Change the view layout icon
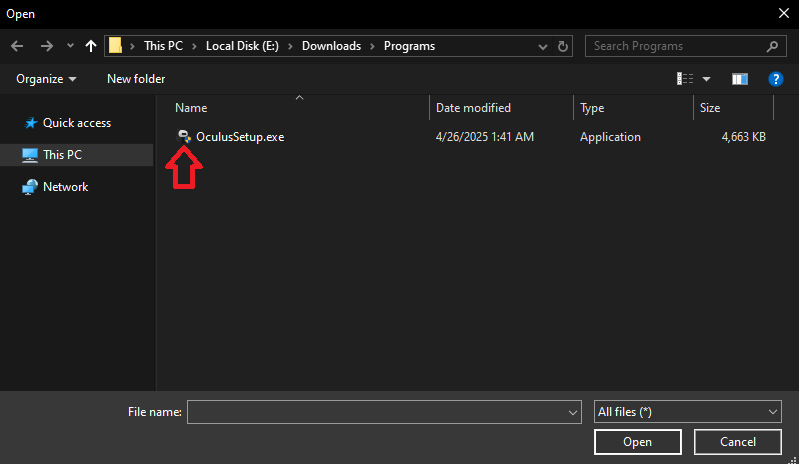The image size is (799, 464). (685, 78)
